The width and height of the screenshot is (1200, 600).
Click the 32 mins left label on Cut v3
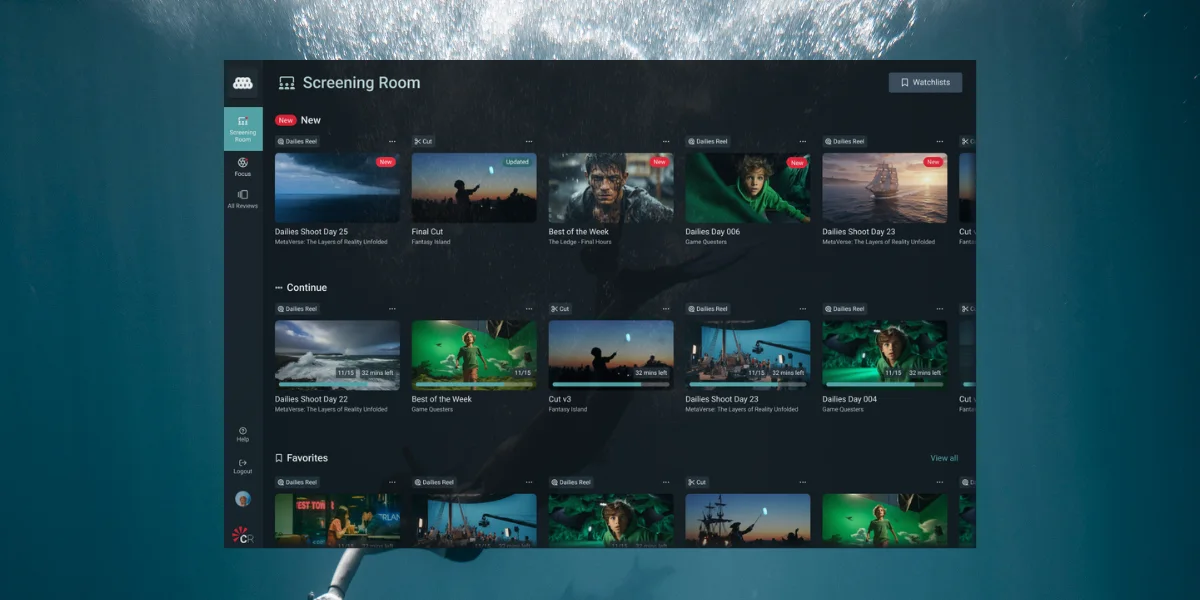[x=651, y=373]
